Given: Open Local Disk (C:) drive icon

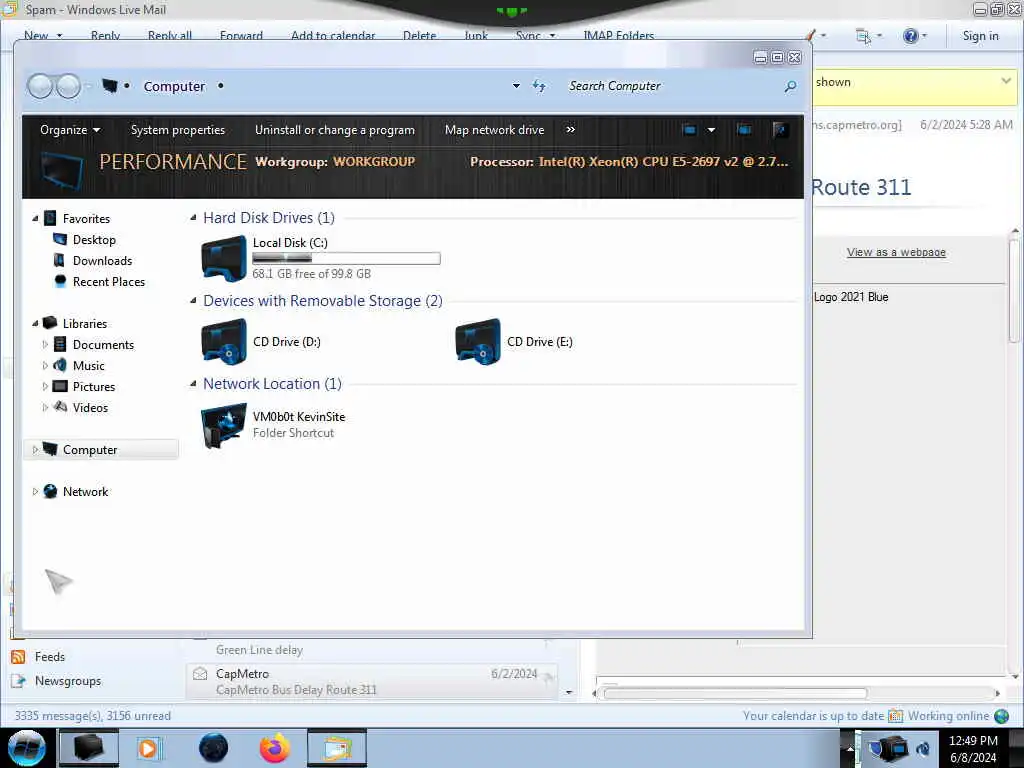Looking at the screenshot, I should (223, 259).
